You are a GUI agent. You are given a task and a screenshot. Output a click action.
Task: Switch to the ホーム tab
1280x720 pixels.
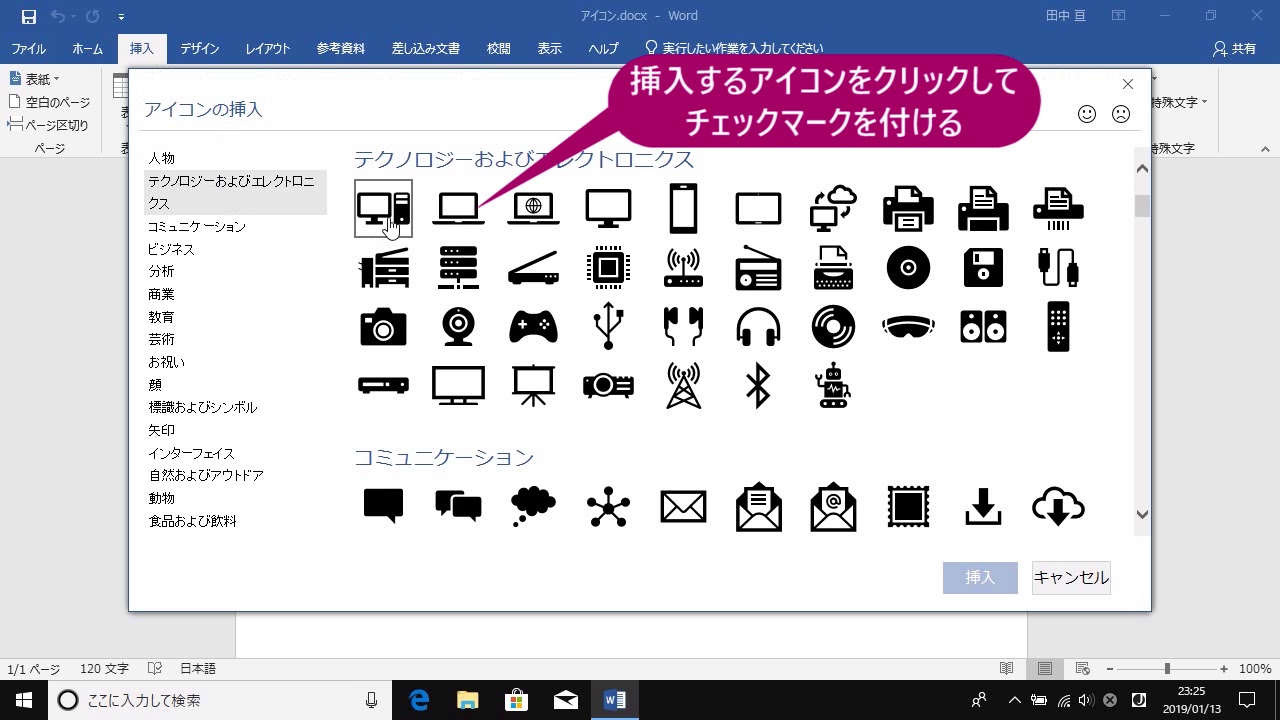click(x=87, y=48)
